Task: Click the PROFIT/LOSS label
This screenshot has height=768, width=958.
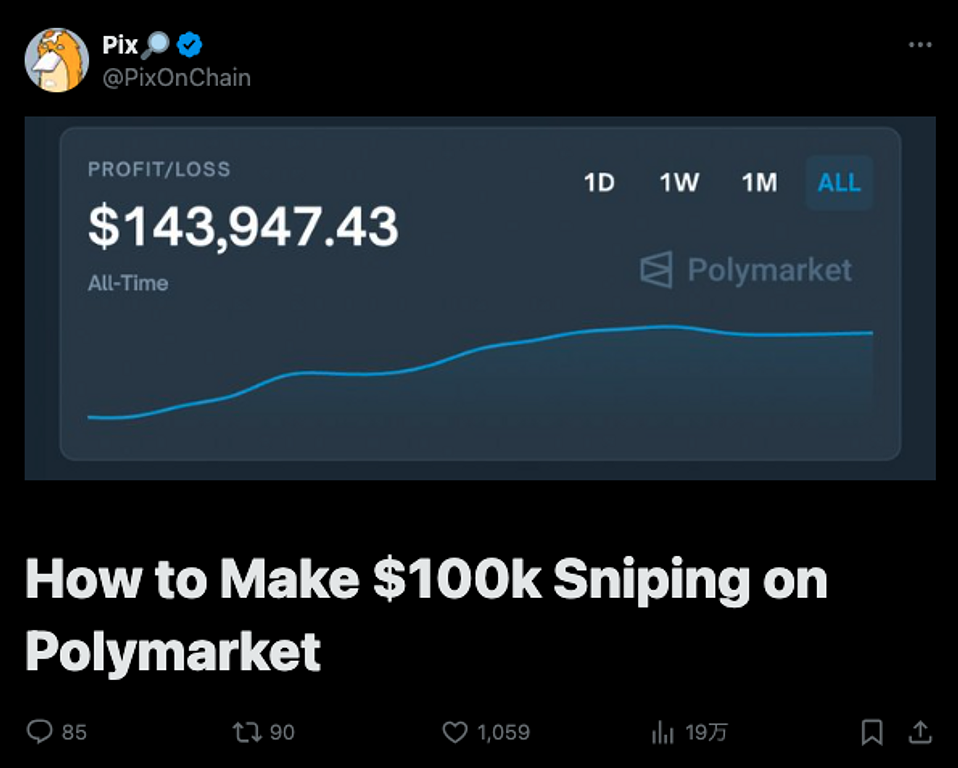Action: click(x=159, y=169)
